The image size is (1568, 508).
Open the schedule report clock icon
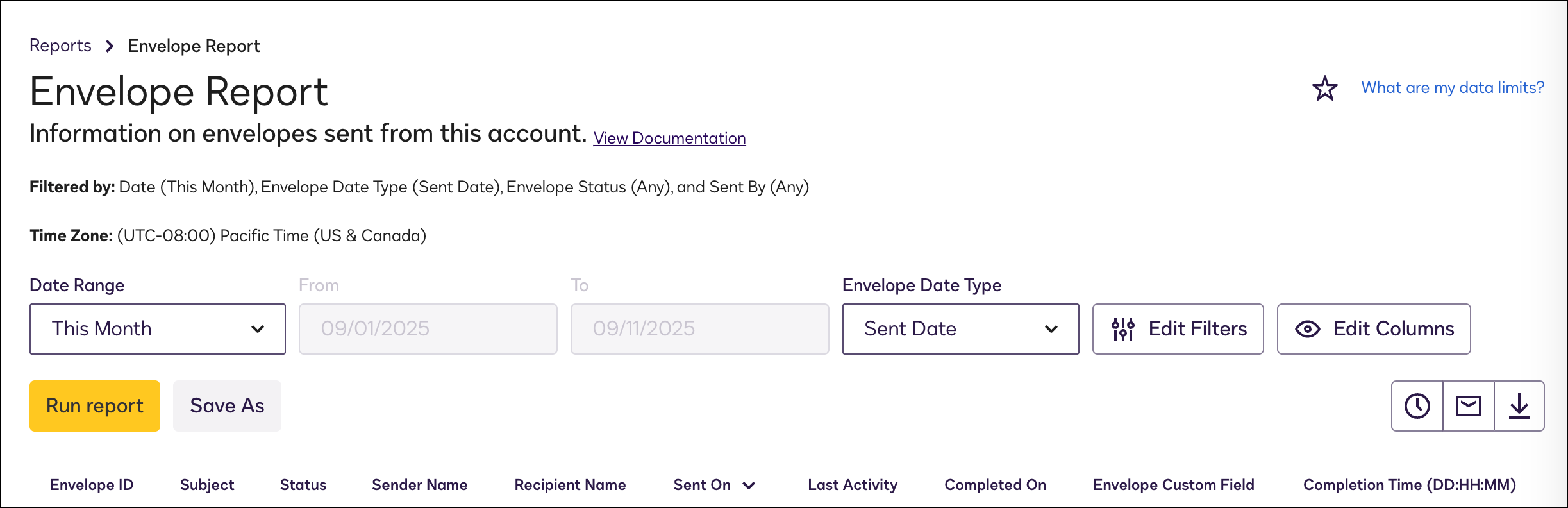click(x=1417, y=406)
